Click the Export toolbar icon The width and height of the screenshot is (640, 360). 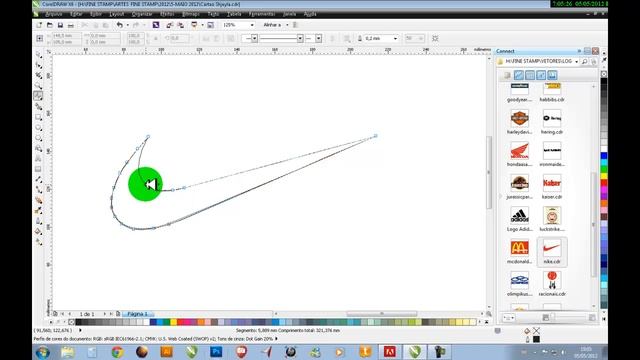180,25
